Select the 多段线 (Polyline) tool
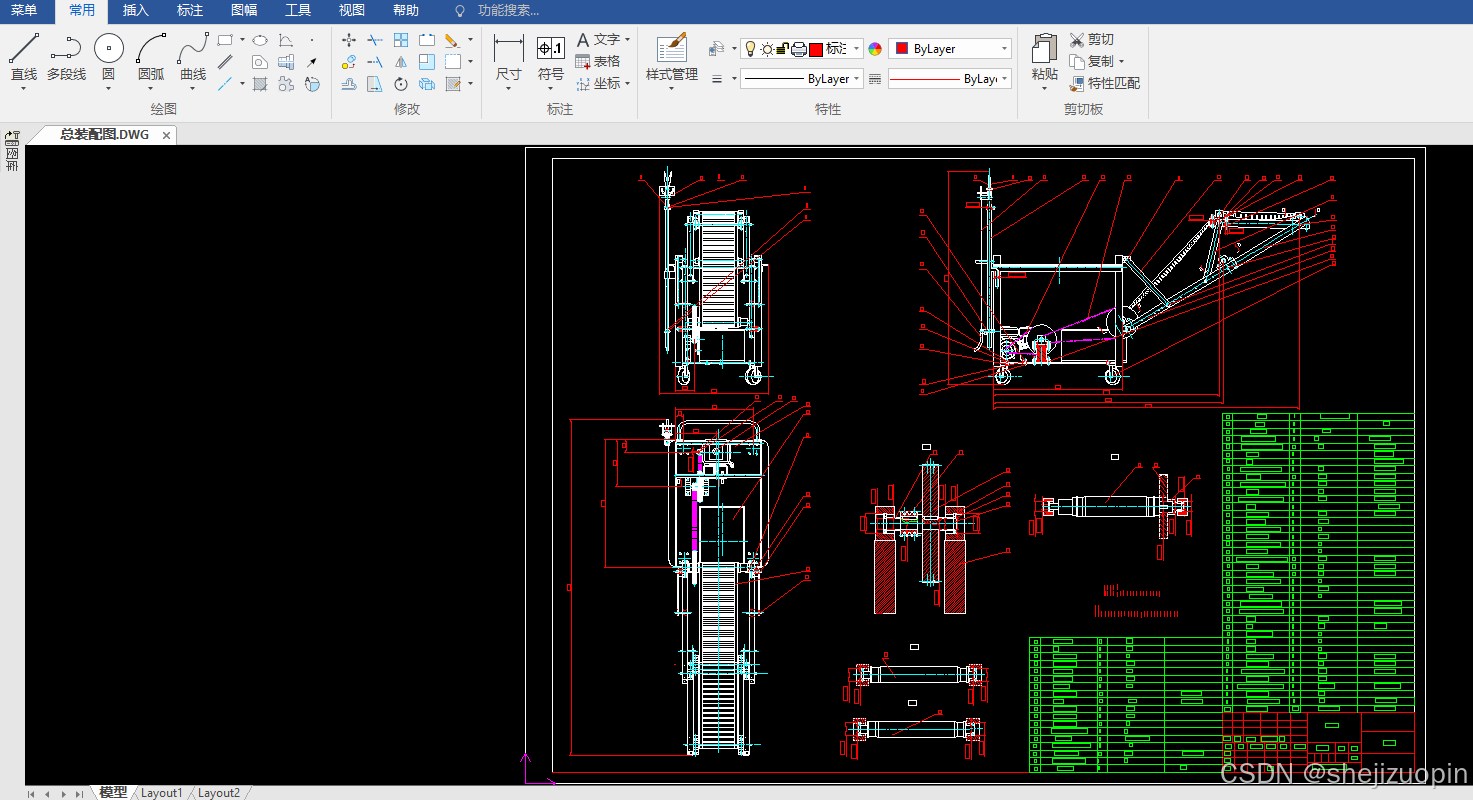The width and height of the screenshot is (1473, 800). (66, 57)
